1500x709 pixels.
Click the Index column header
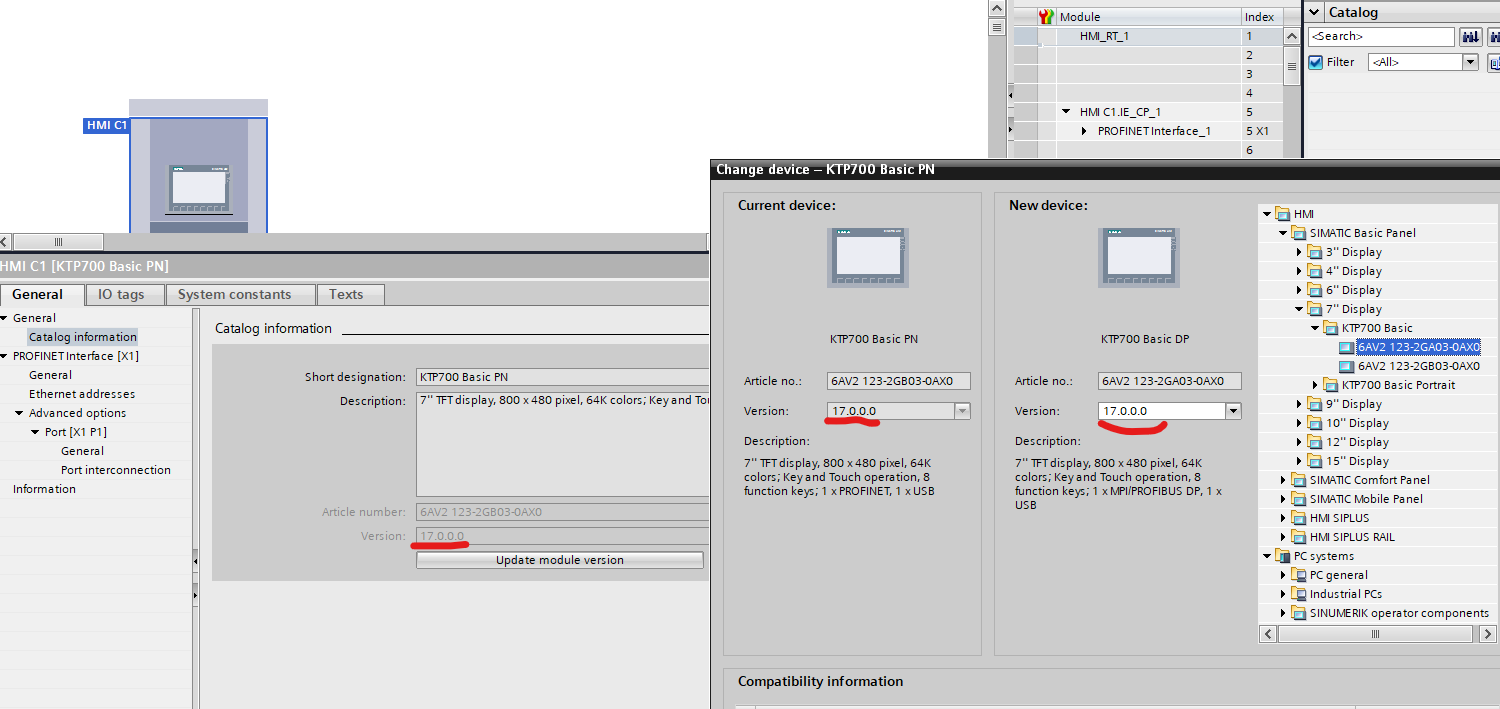pyautogui.click(x=1261, y=16)
